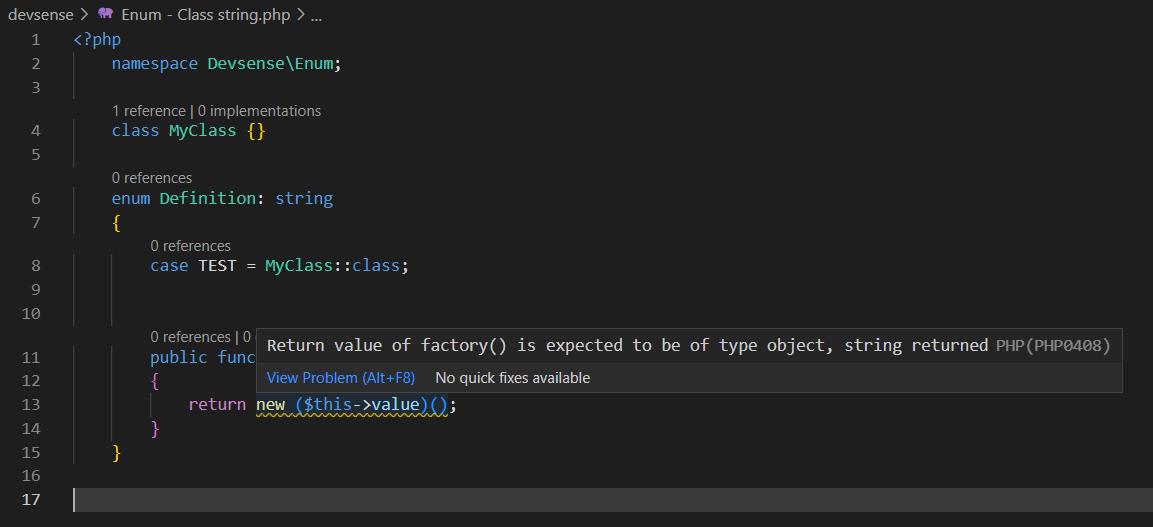Viewport: 1153px width, 527px height.
Task: Click '0 references' above case TEST
Action: [x=190, y=245]
